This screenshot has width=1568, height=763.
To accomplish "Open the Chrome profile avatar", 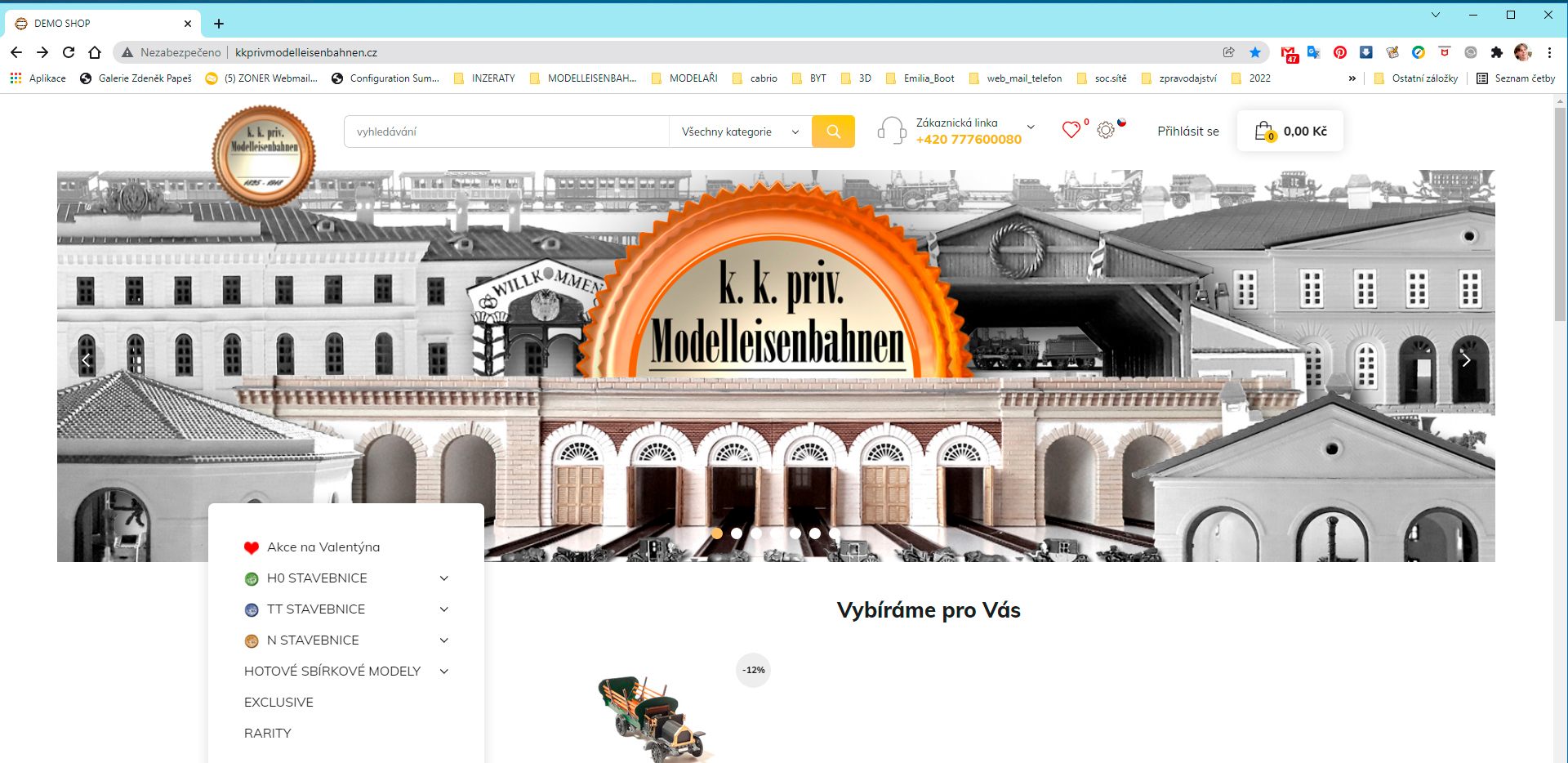I will click(1522, 52).
